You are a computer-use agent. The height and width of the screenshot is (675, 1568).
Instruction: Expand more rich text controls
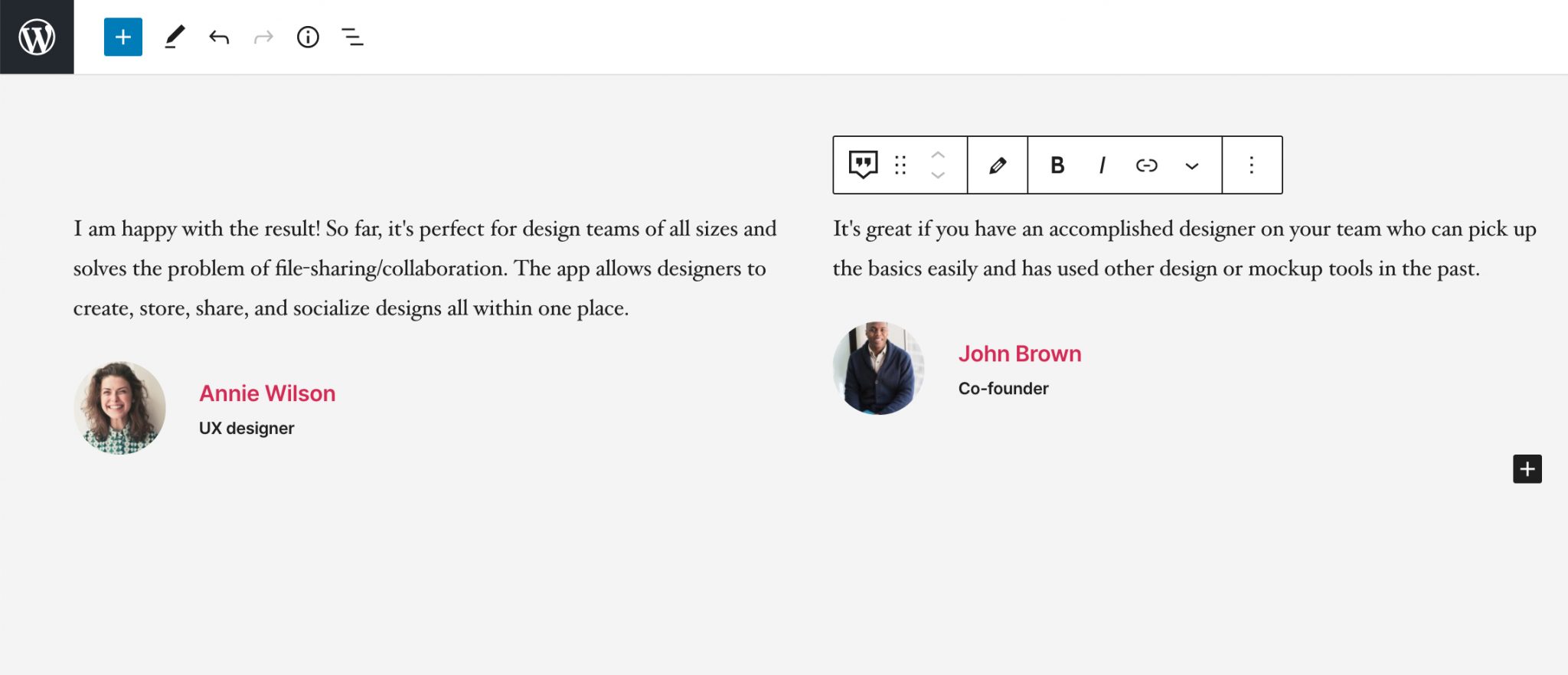pyautogui.click(x=1191, y=166)
